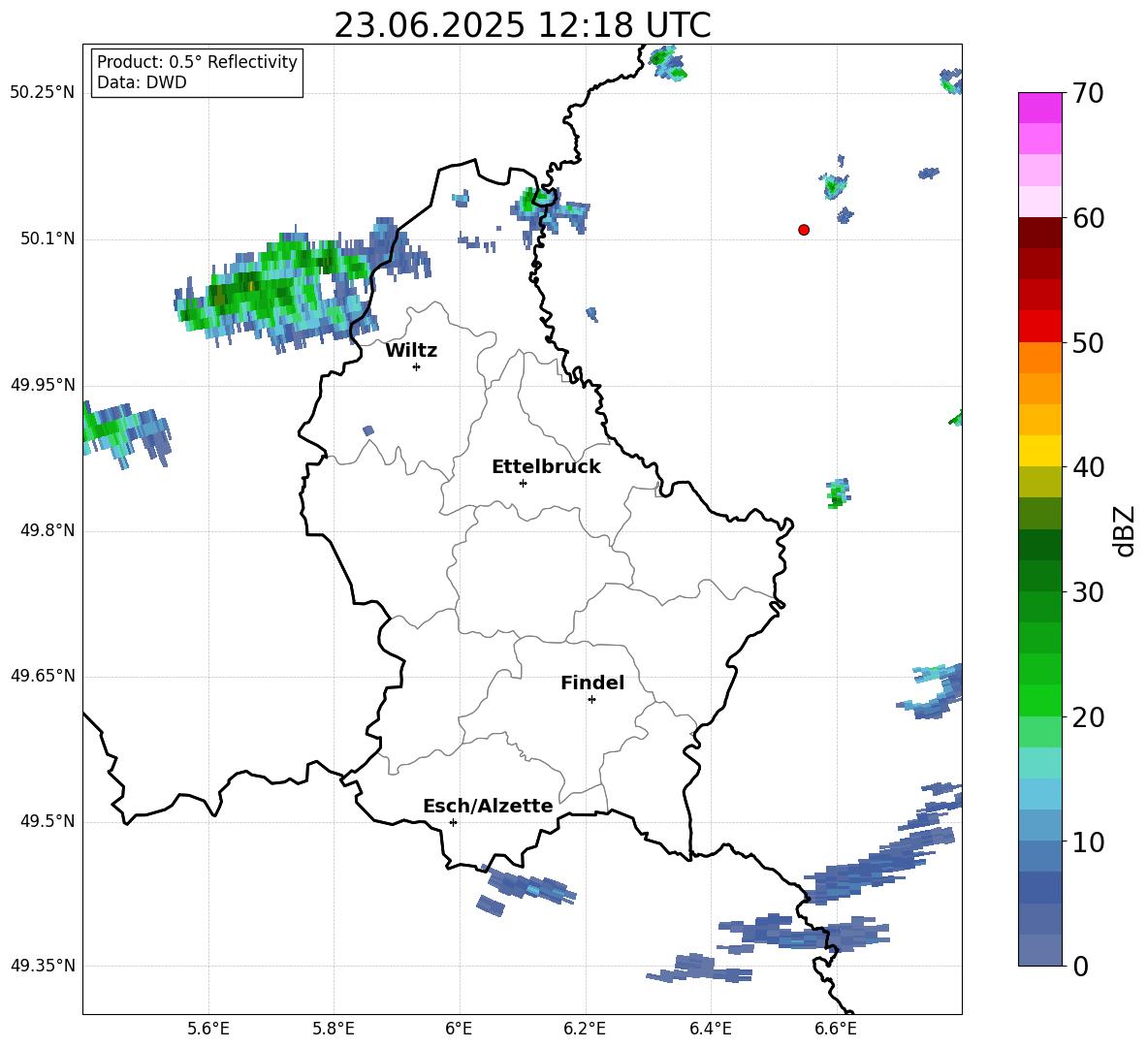The image size is (1148, 1048).
Task: Click the bright green swatch above 20
Action: (x=1039, y=700)
